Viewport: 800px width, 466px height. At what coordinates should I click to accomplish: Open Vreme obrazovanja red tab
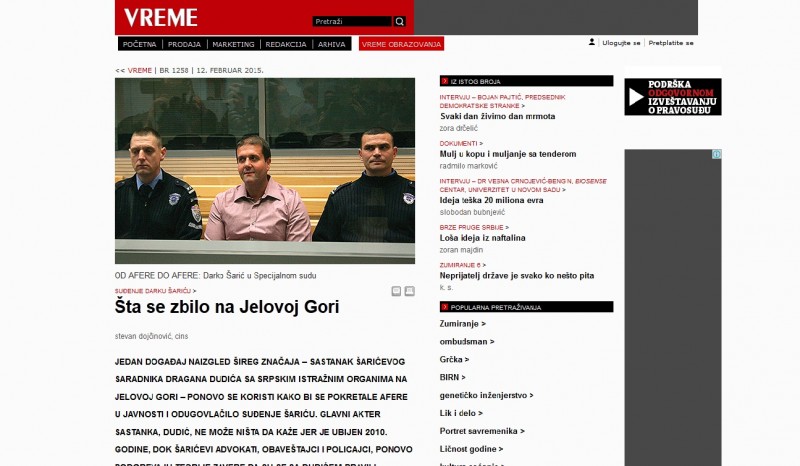tap(401, 44)
